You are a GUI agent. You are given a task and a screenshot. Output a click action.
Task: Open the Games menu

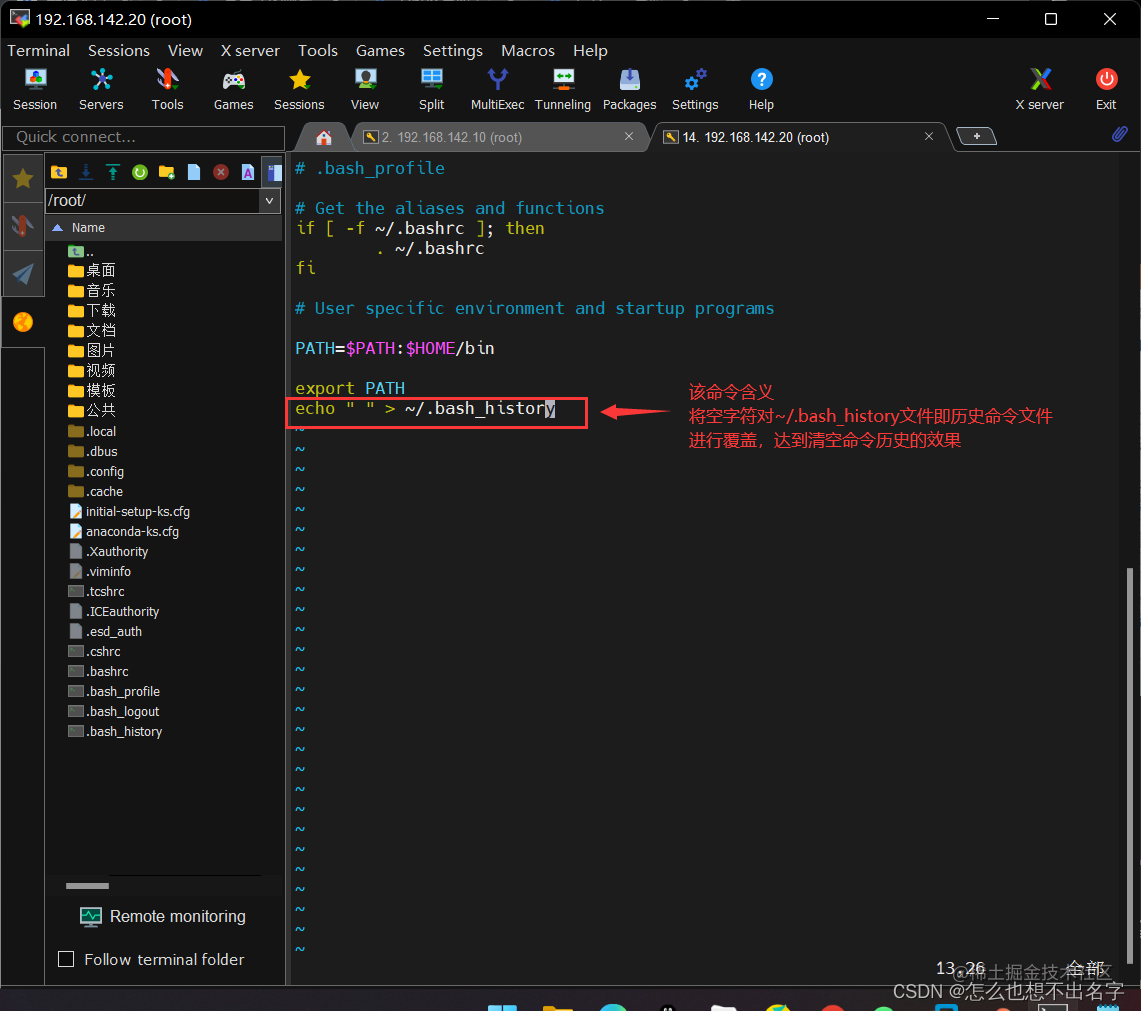tap(380, 50)
